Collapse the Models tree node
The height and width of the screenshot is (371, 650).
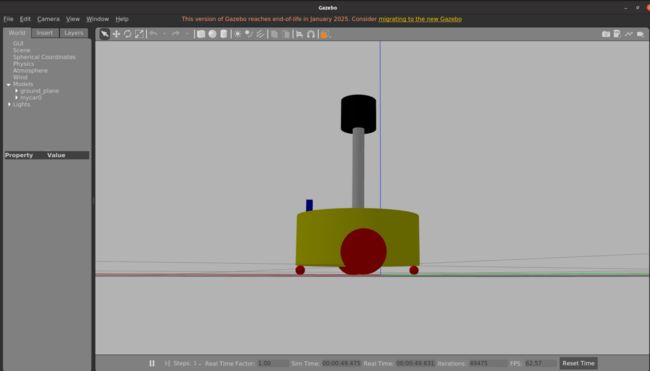point(8,84)
